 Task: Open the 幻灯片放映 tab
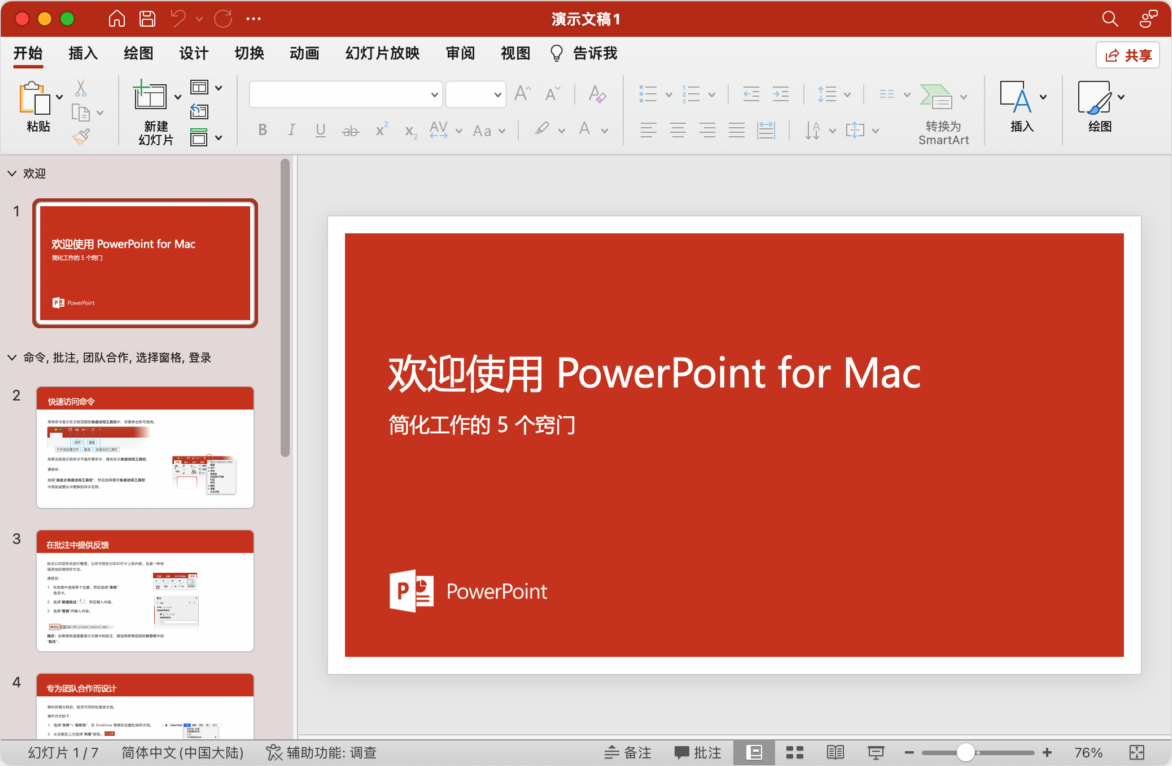pos(382,53)
